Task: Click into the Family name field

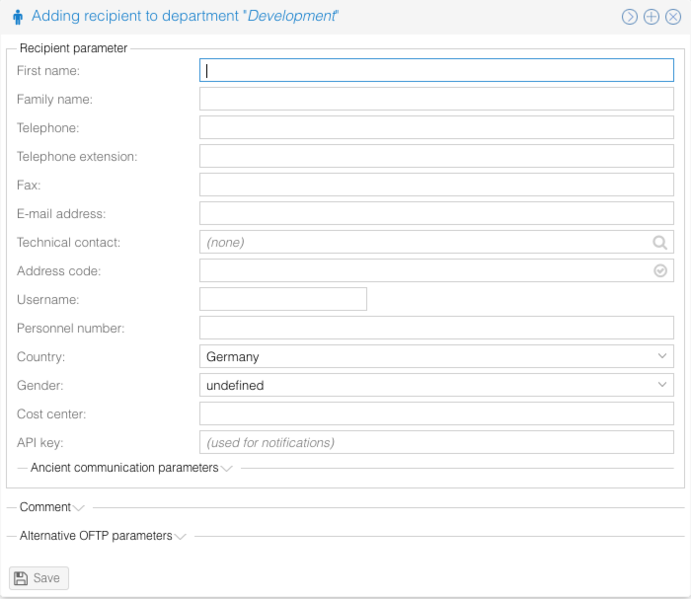Action: 437,99
